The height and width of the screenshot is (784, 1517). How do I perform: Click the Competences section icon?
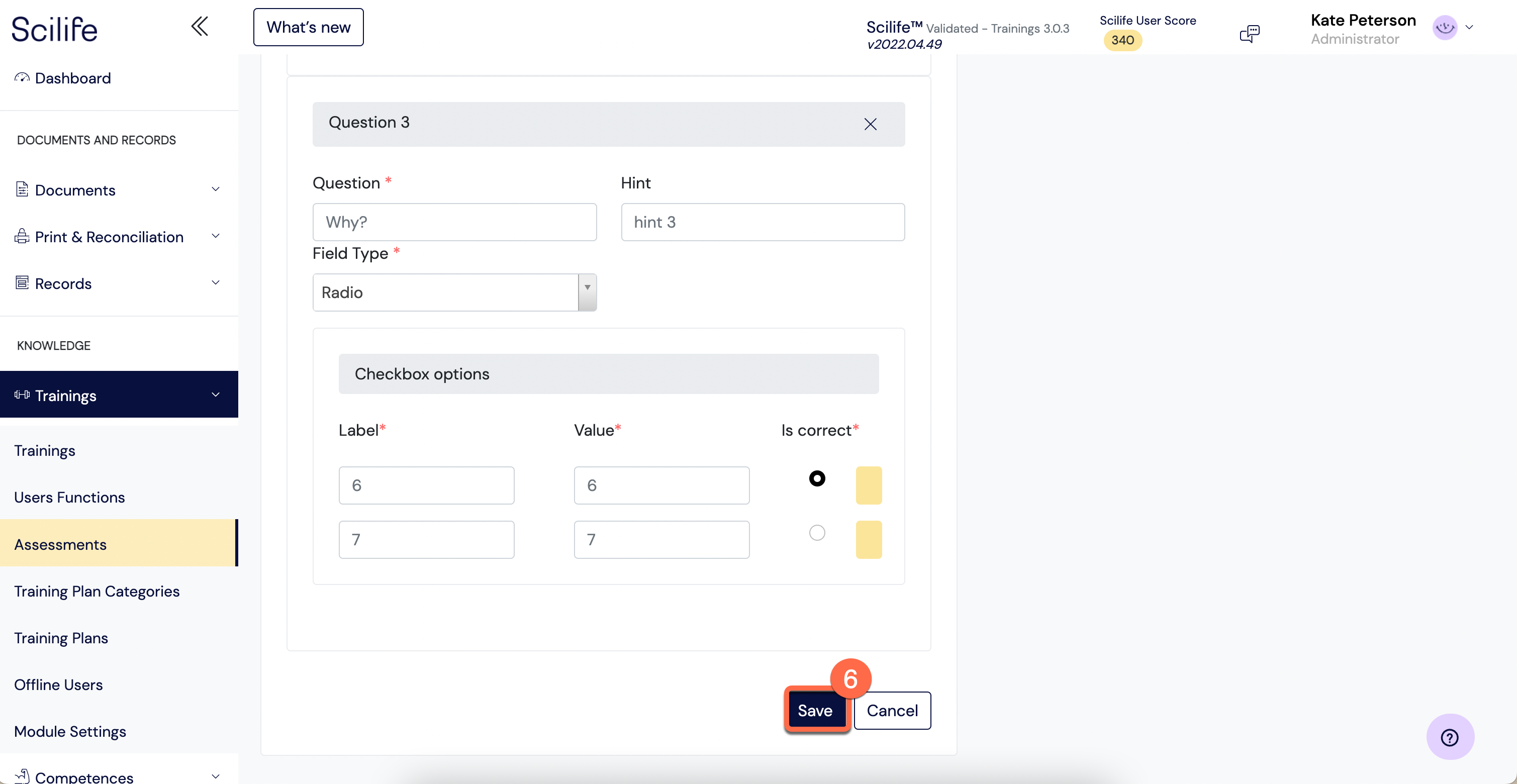coord(21,776)
